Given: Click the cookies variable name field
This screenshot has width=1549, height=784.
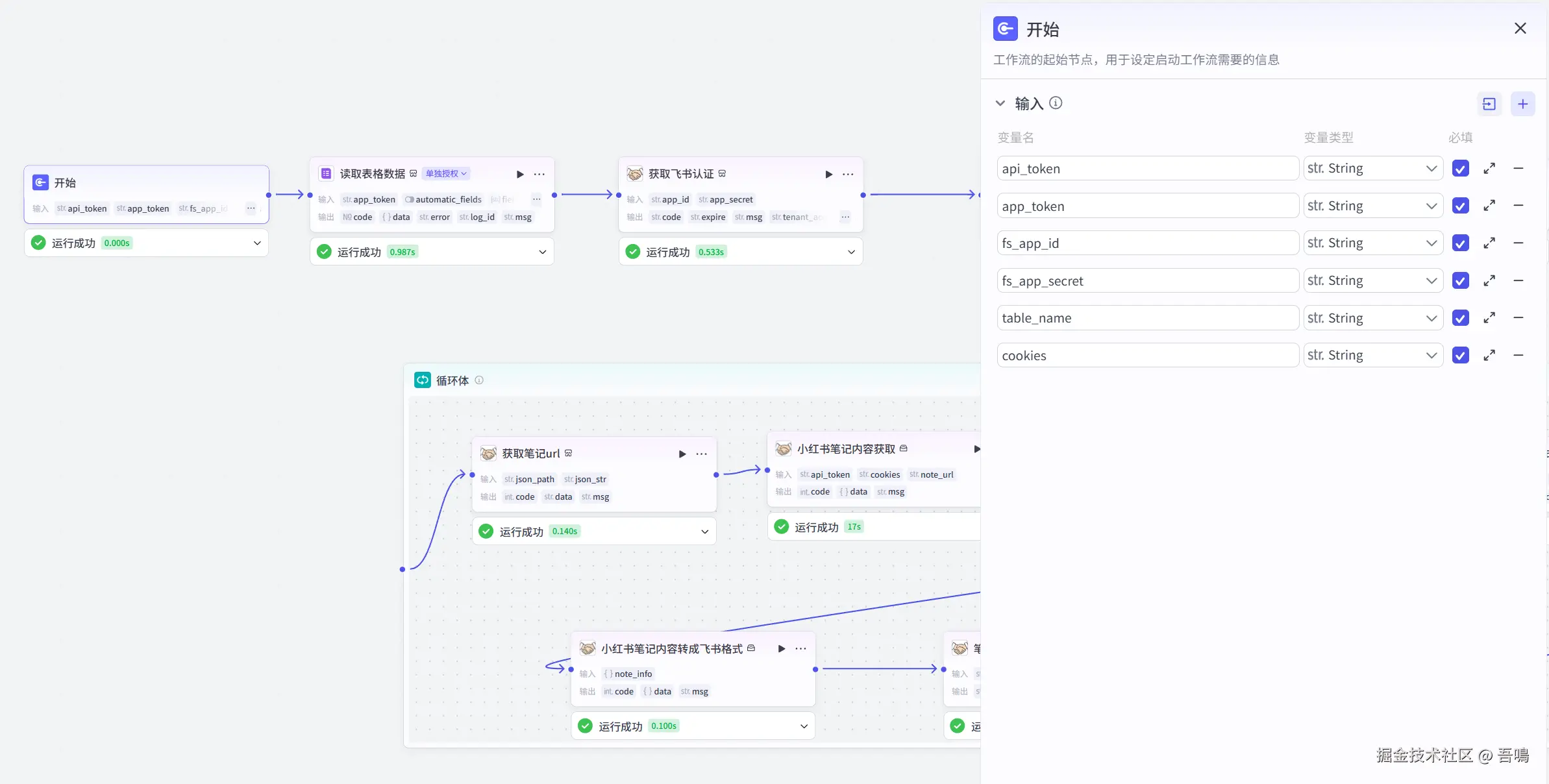Looking at the screenshot, I should tap(1146, 356).
